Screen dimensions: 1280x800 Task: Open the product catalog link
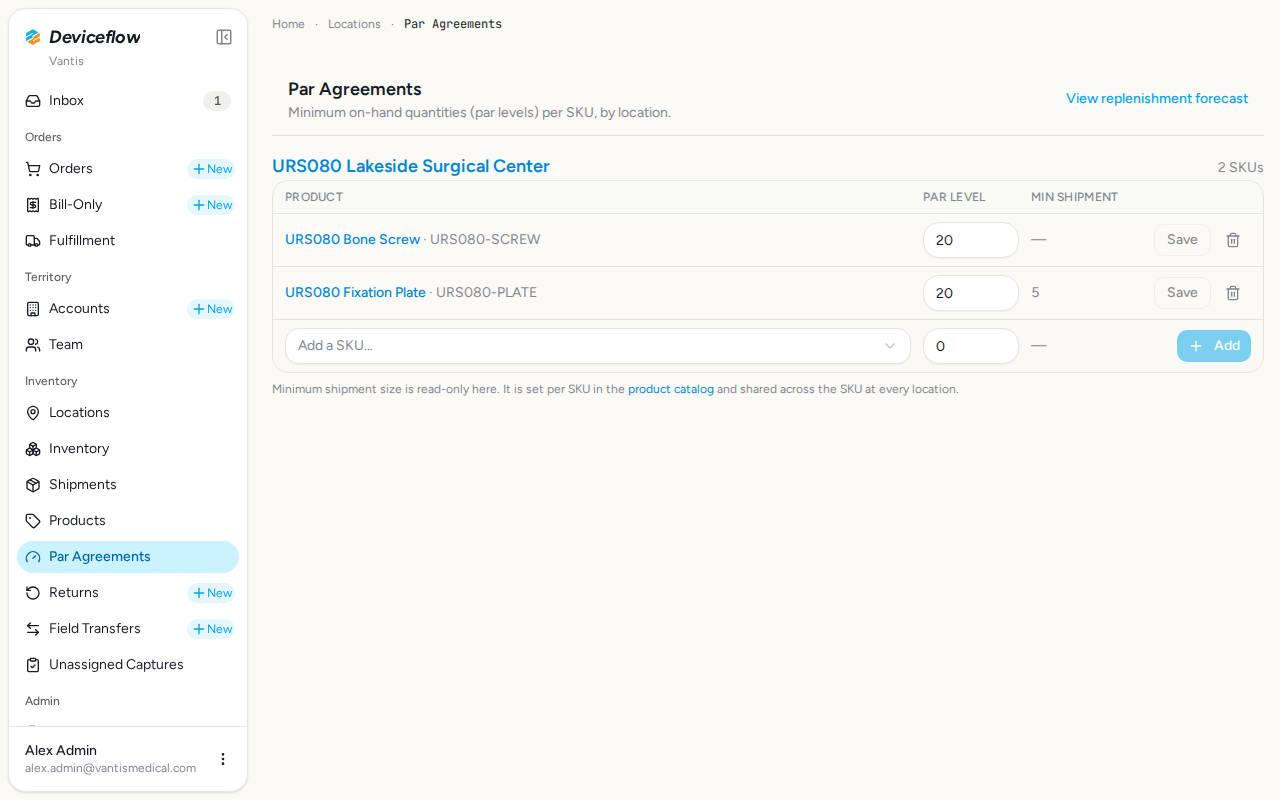[671, 389]
